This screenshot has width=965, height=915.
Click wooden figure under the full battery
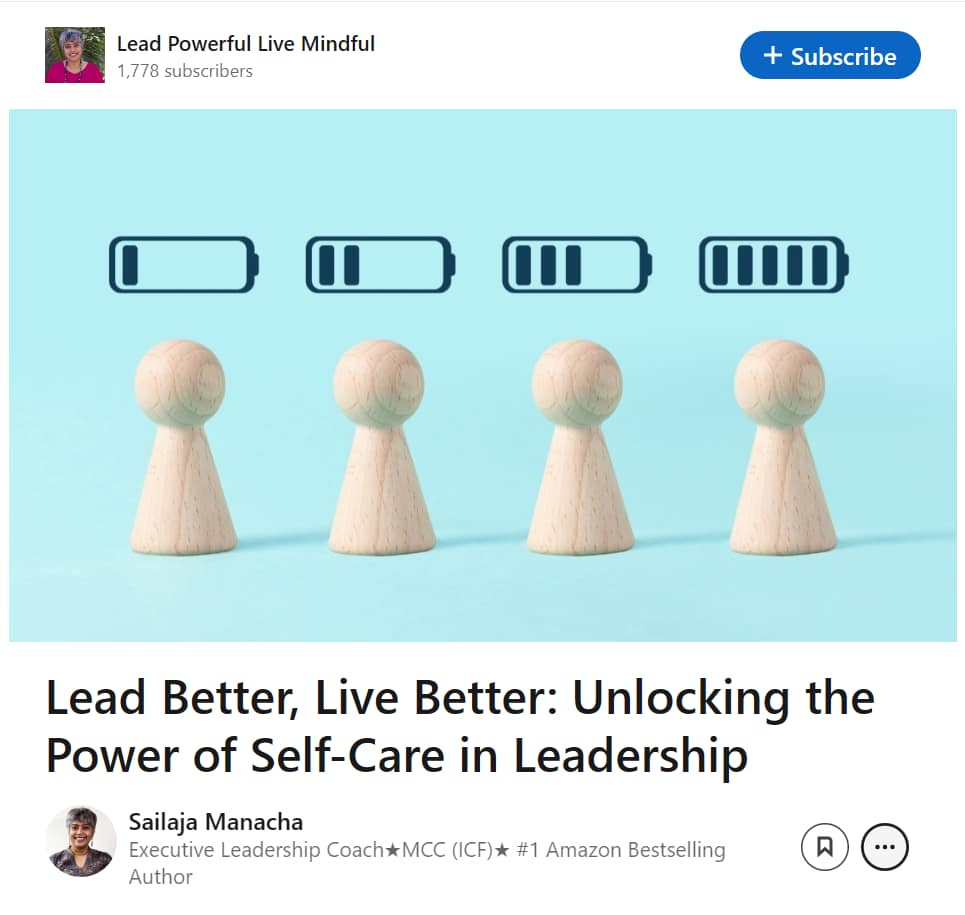coord(782,447)
